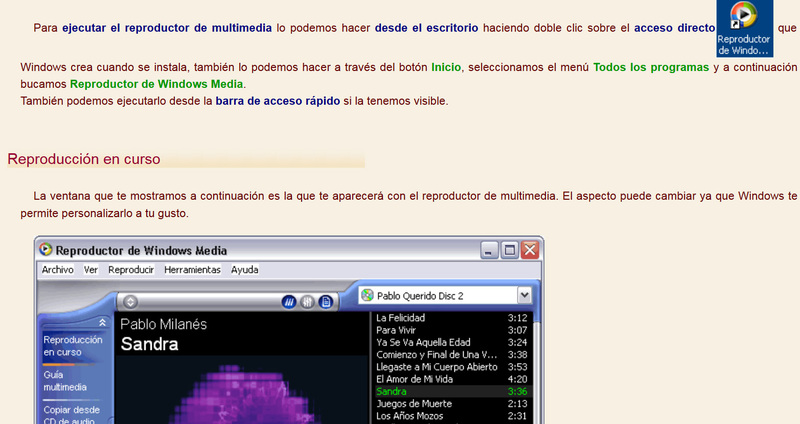800x424 pixels.
Task: Click the green text Todos los programas
Action: pos(651,67)
